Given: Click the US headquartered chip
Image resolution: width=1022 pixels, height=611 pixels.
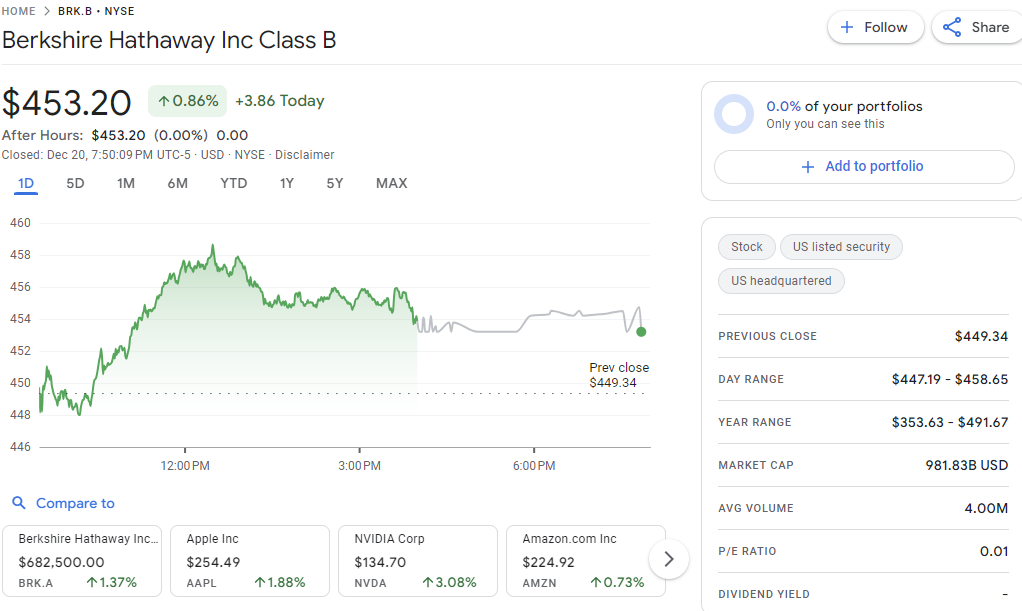Looking at the screenshot, I should coord(781,281).
